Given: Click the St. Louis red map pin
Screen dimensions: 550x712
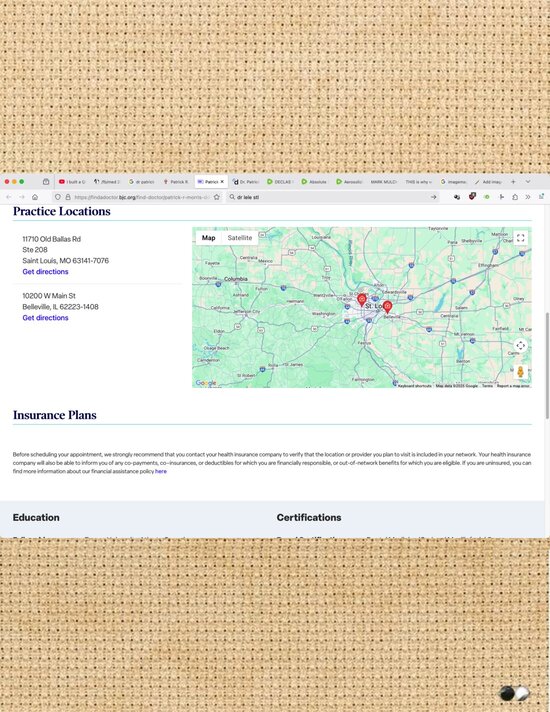Looking at the screenshot, I should [x=362, y=300].
